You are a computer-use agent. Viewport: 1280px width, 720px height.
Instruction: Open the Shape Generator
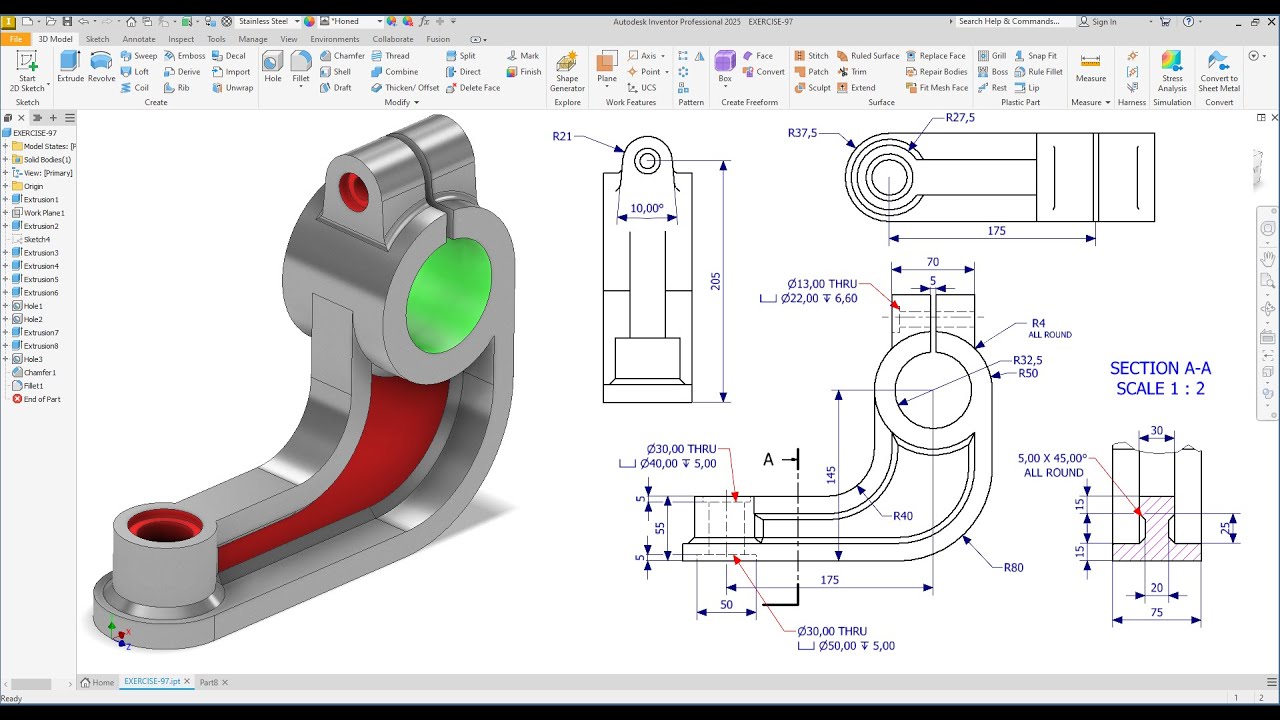click(567, 72)
